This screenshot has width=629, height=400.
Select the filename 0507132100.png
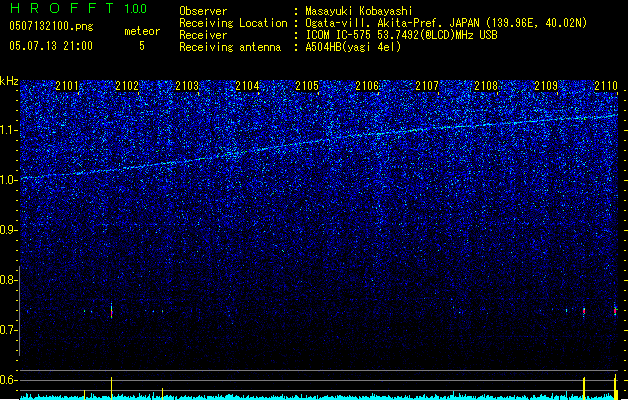pyautogui.click(x=51, y=27)
